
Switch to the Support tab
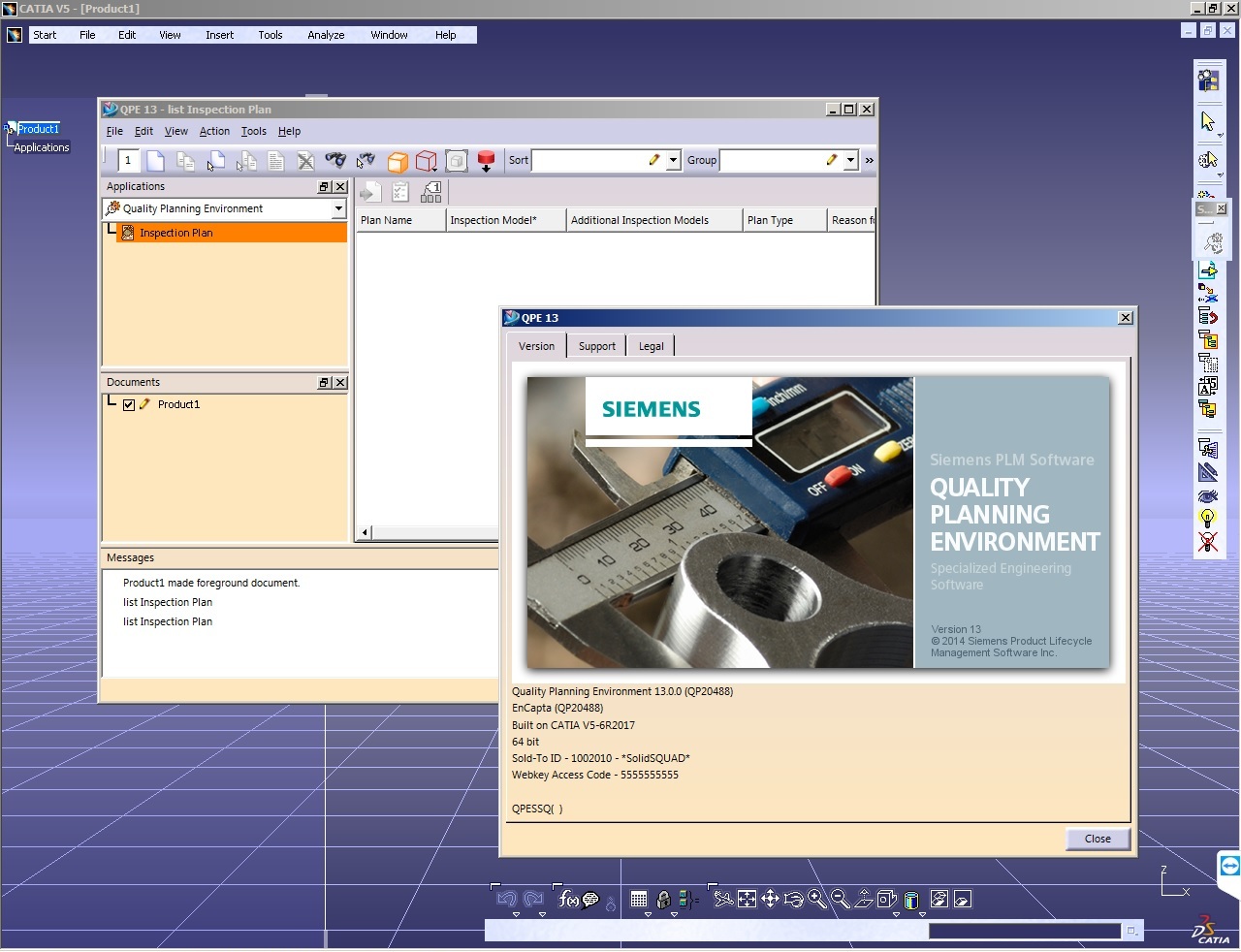[597, 346]
